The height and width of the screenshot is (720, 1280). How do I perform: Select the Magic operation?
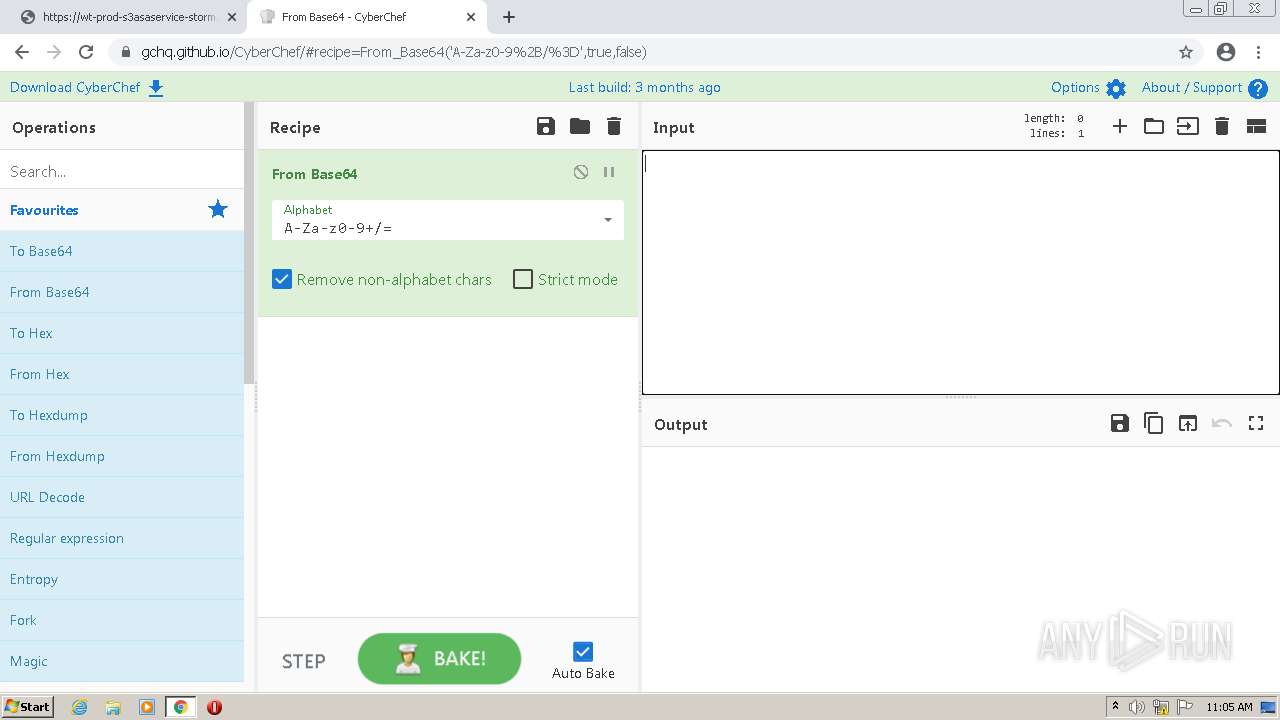coord(122,661)
